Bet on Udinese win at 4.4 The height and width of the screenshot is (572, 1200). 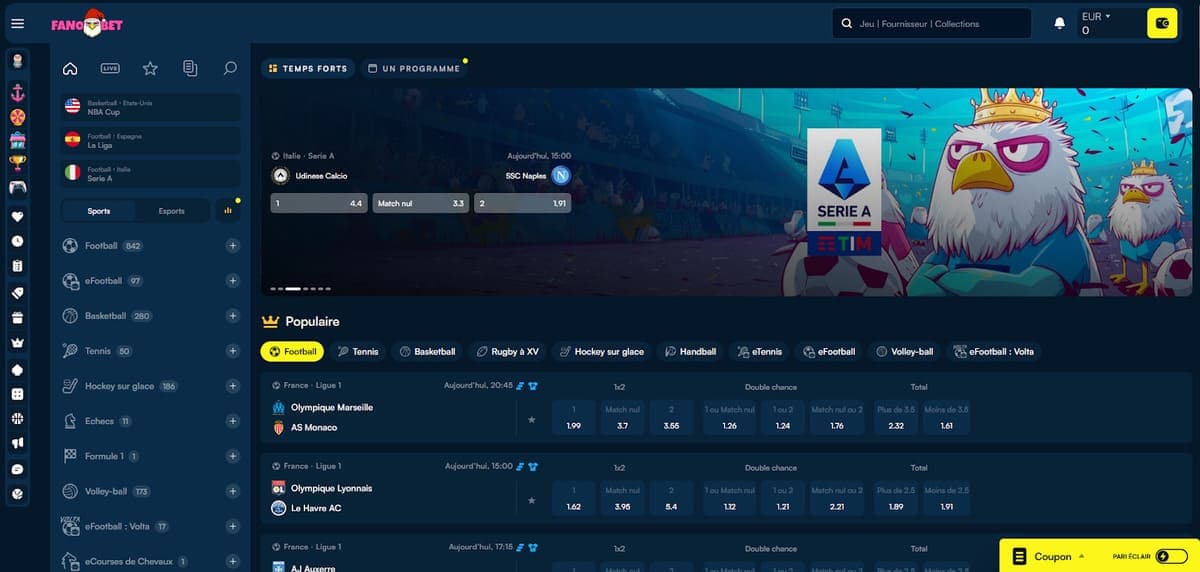318,203
